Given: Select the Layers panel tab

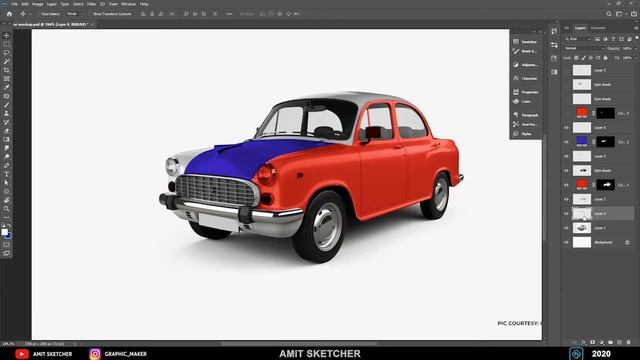Looking at the screenshot, I should (x=580, y=28).
